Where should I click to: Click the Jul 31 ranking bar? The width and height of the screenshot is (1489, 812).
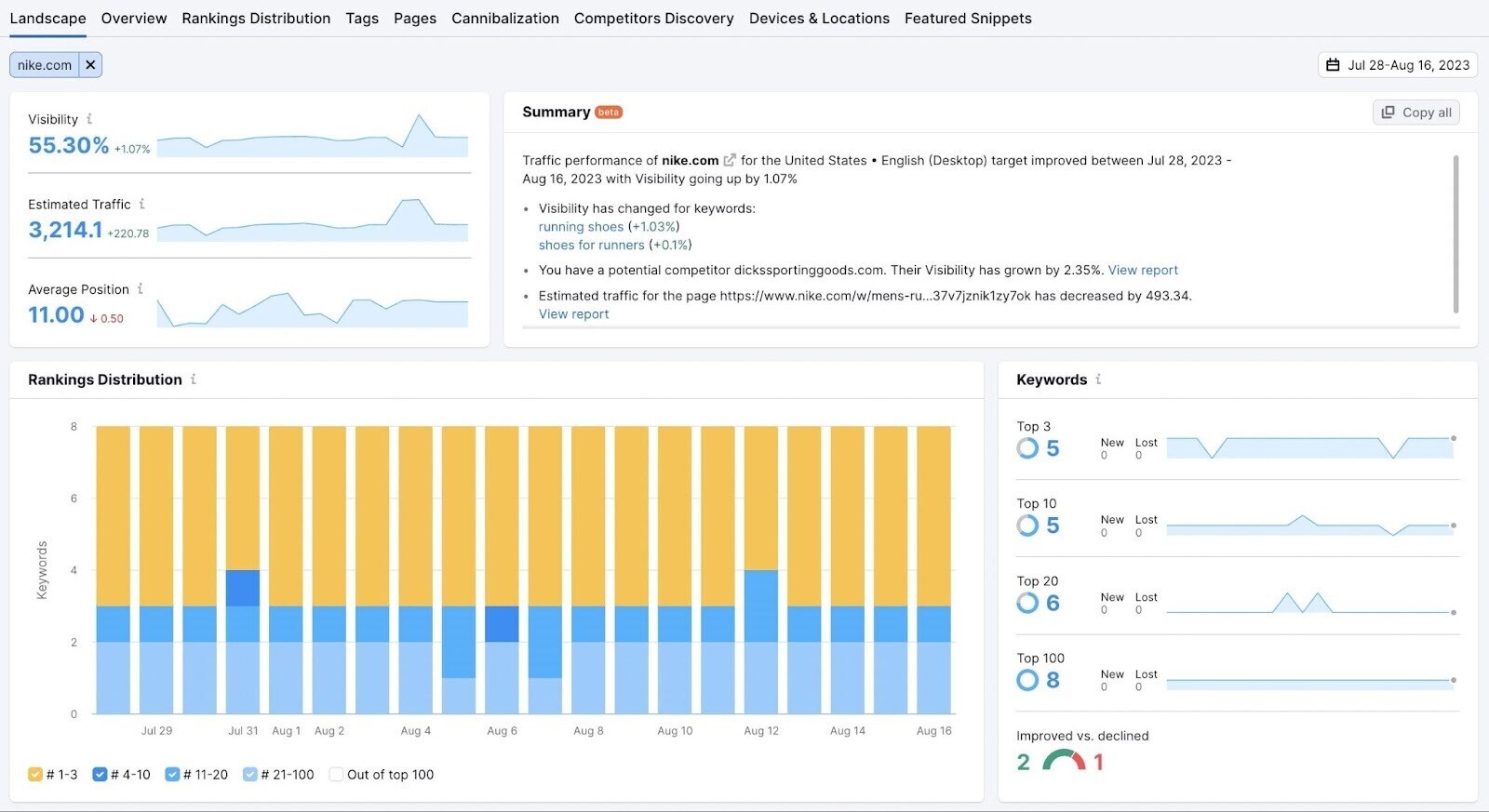point(243,570)
